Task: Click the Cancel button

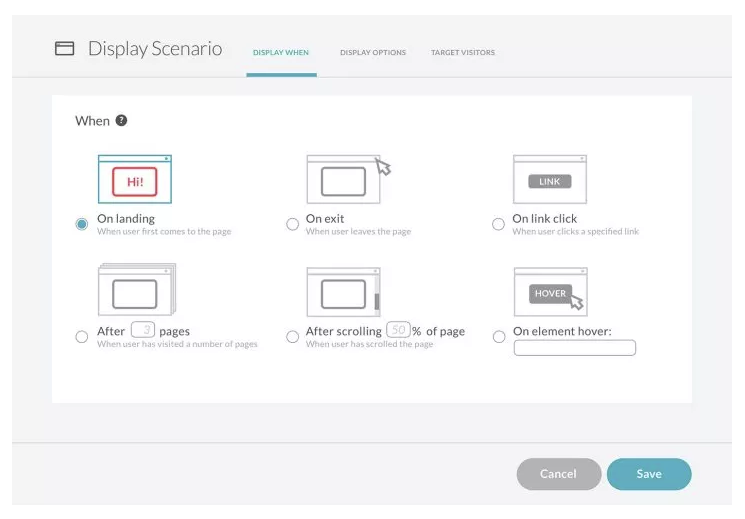Action: pos(559,474)
